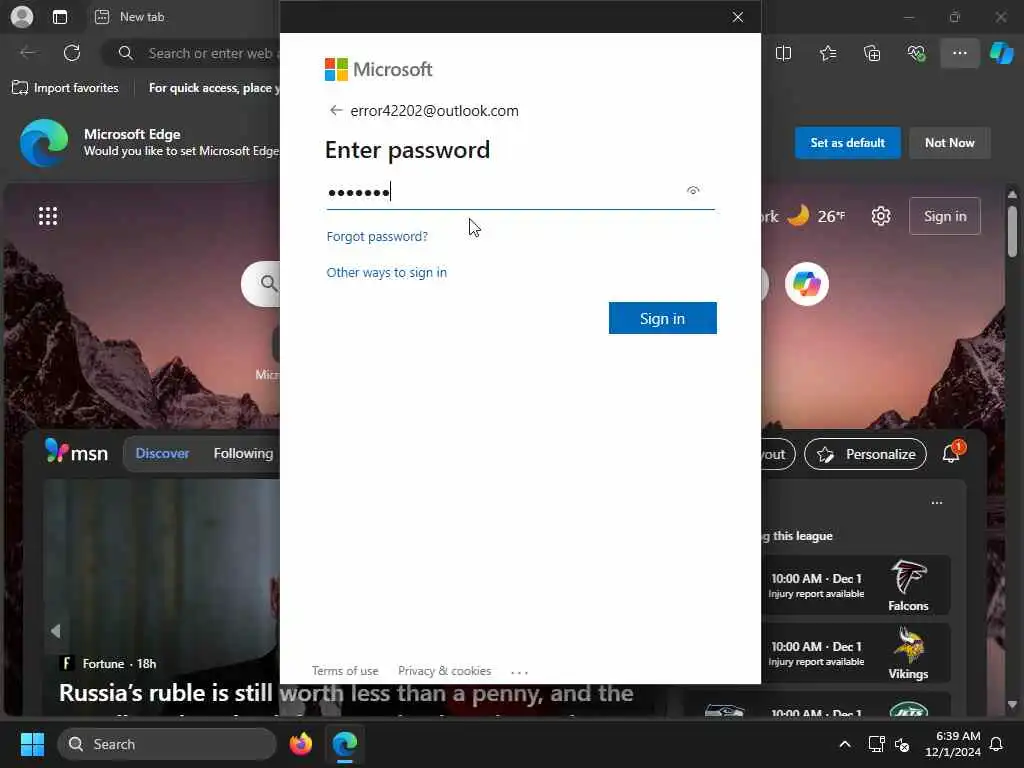Click Sign in button on new tab page
Image resolution: width=1024 pixels, height=768 pixels.
coord(944,216)
